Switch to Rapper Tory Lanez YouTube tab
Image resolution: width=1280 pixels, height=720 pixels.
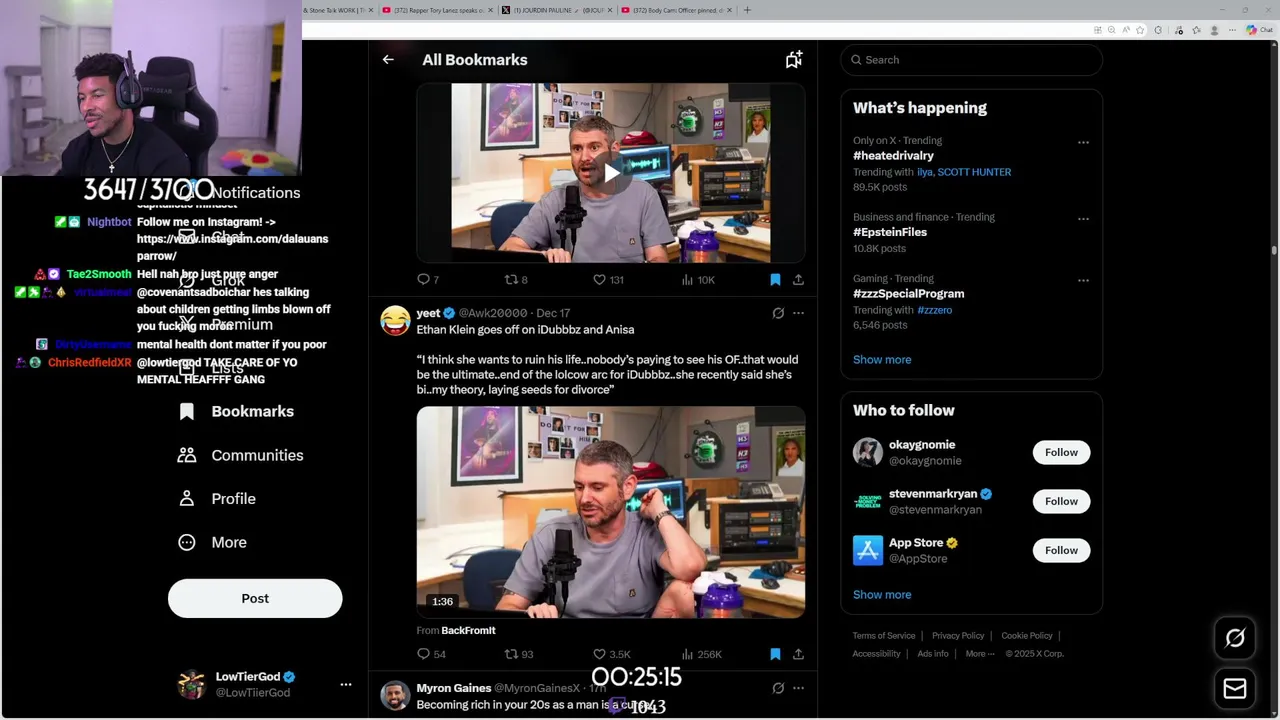[x=437, y=10]
